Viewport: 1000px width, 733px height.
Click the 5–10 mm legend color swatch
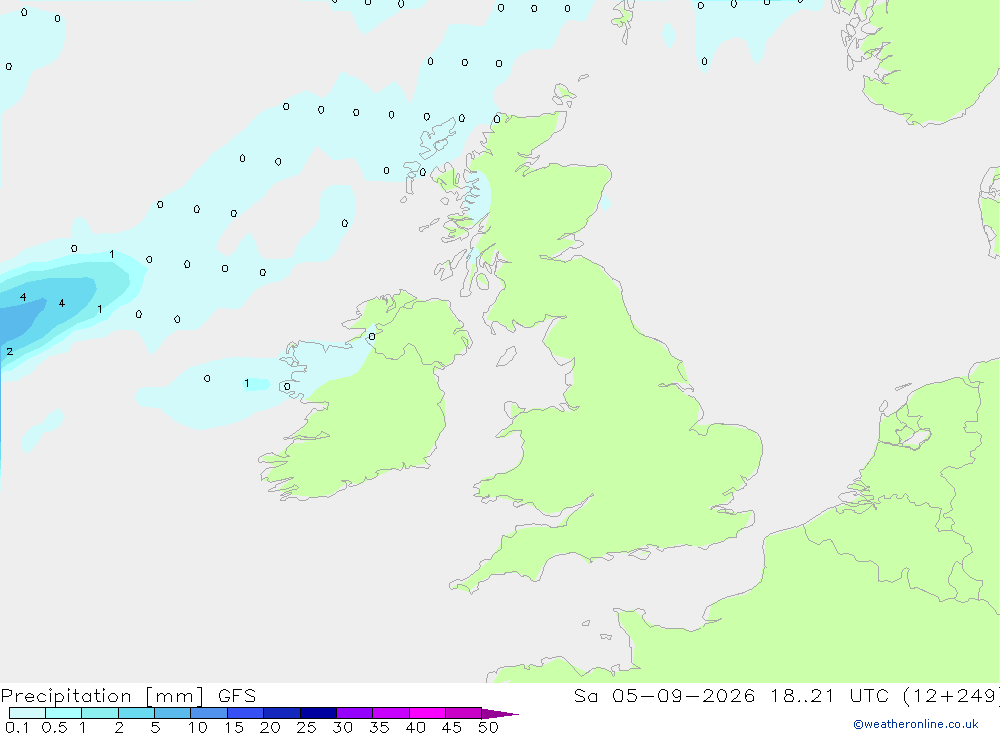tap(173, 713)
